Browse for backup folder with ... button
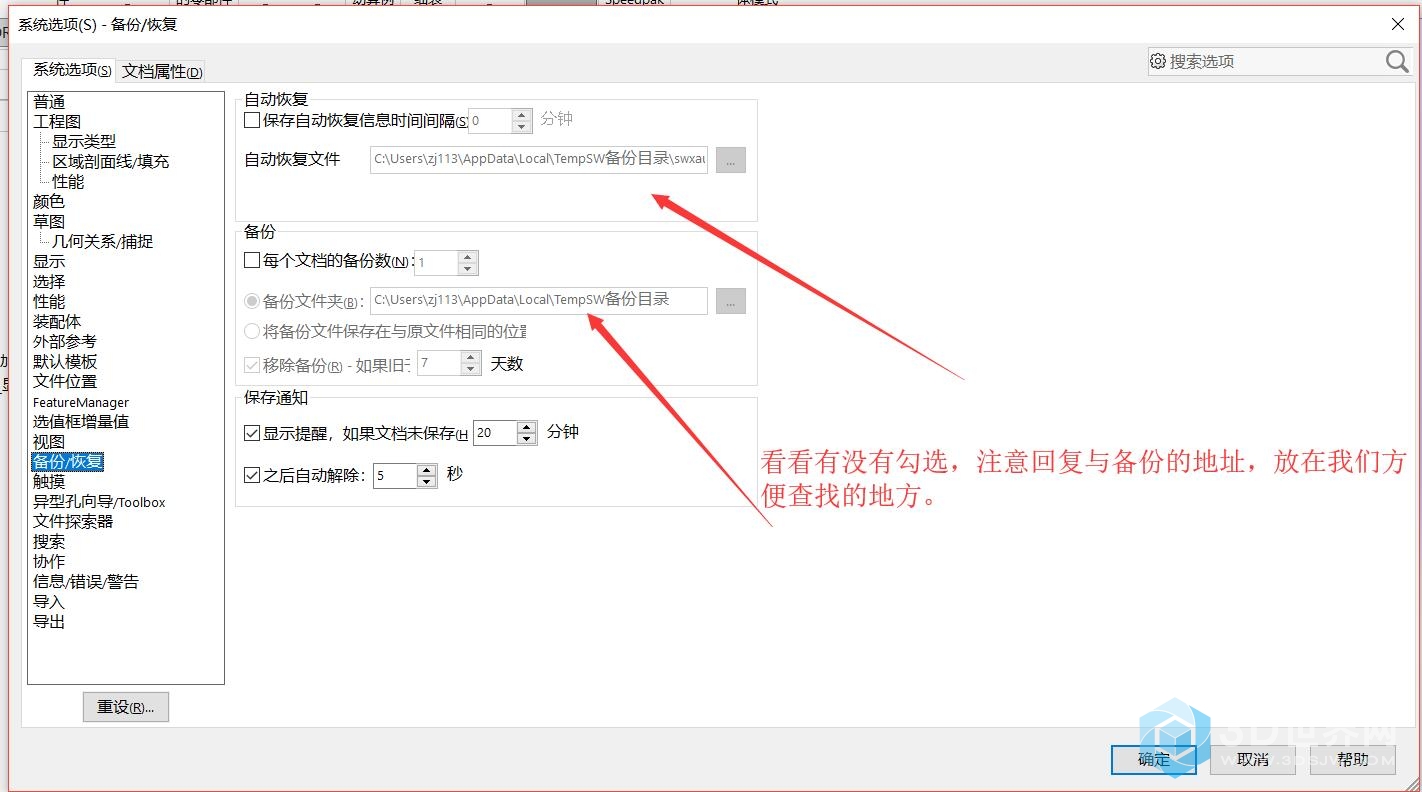This screenshot has height=792, width=1422. point(731,300)
